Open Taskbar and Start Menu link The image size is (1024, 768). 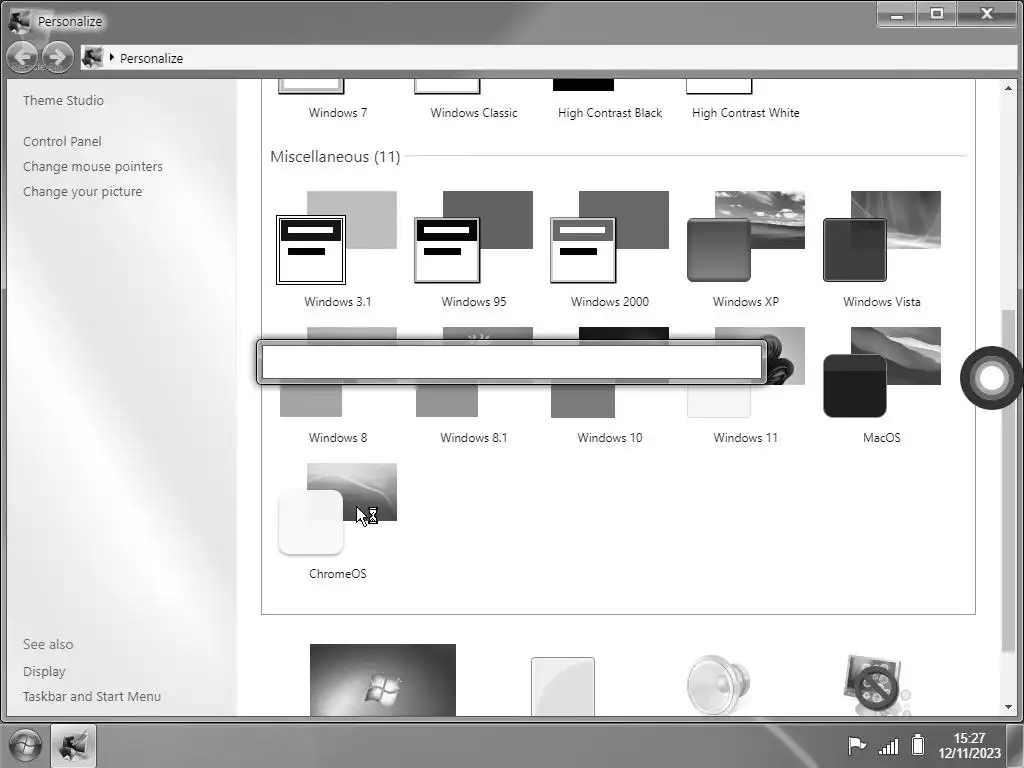(91, 696)
